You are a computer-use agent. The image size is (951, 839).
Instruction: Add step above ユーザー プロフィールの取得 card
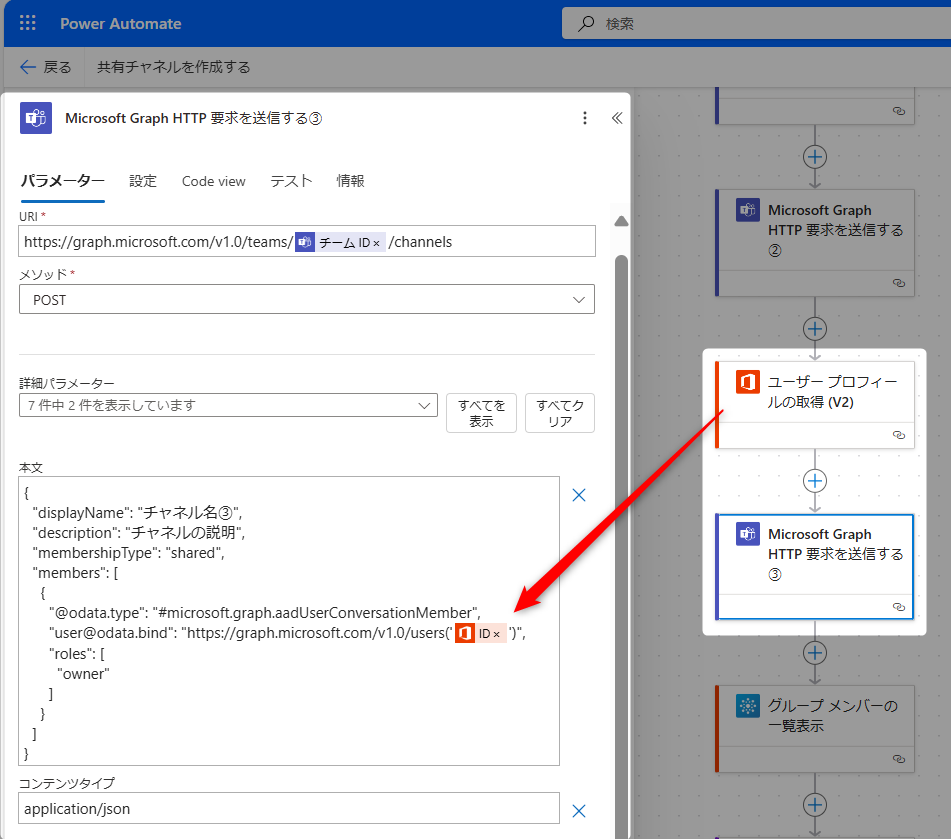pos(815,329)
